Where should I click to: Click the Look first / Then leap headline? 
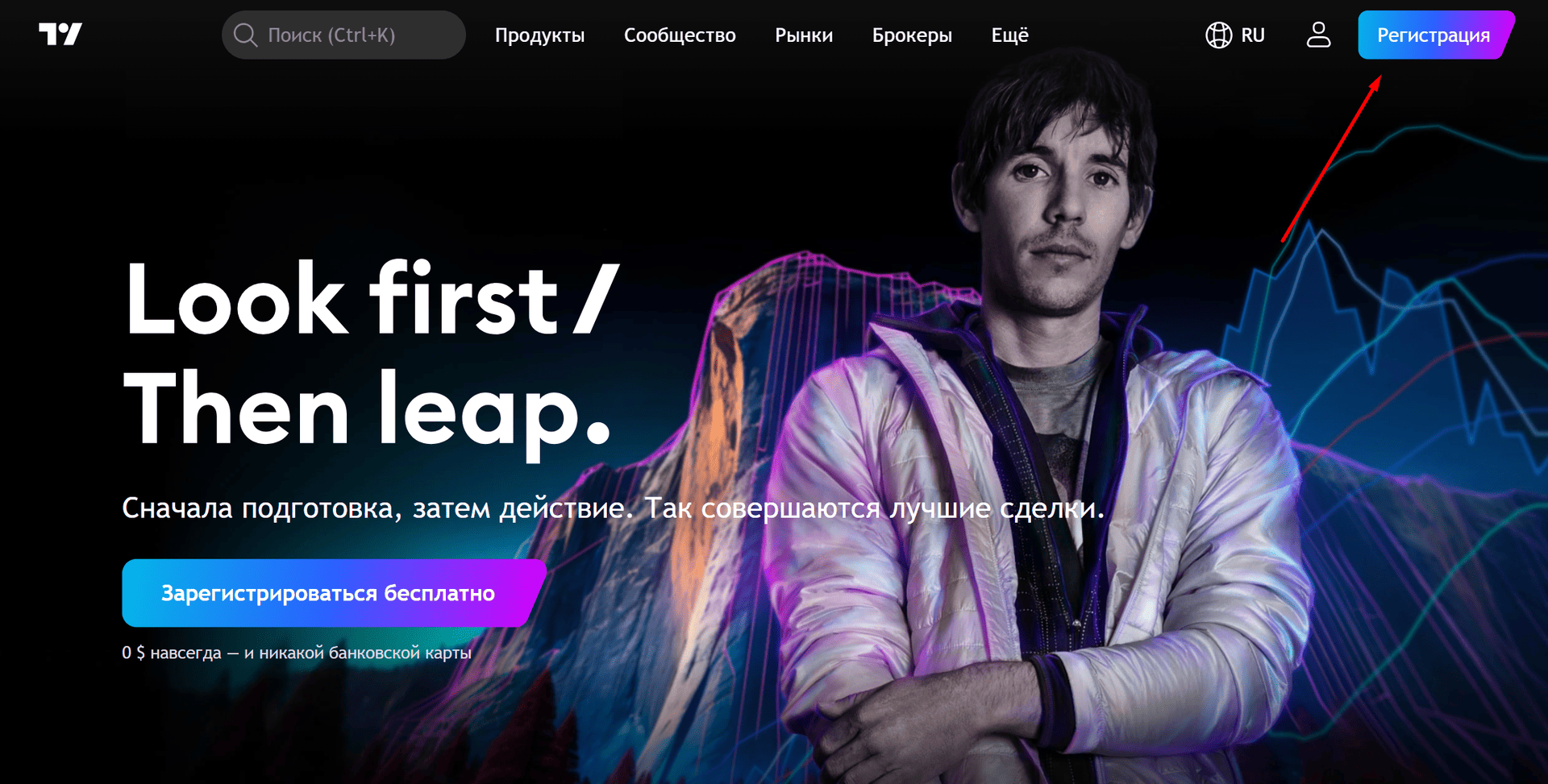coord(372,357)
